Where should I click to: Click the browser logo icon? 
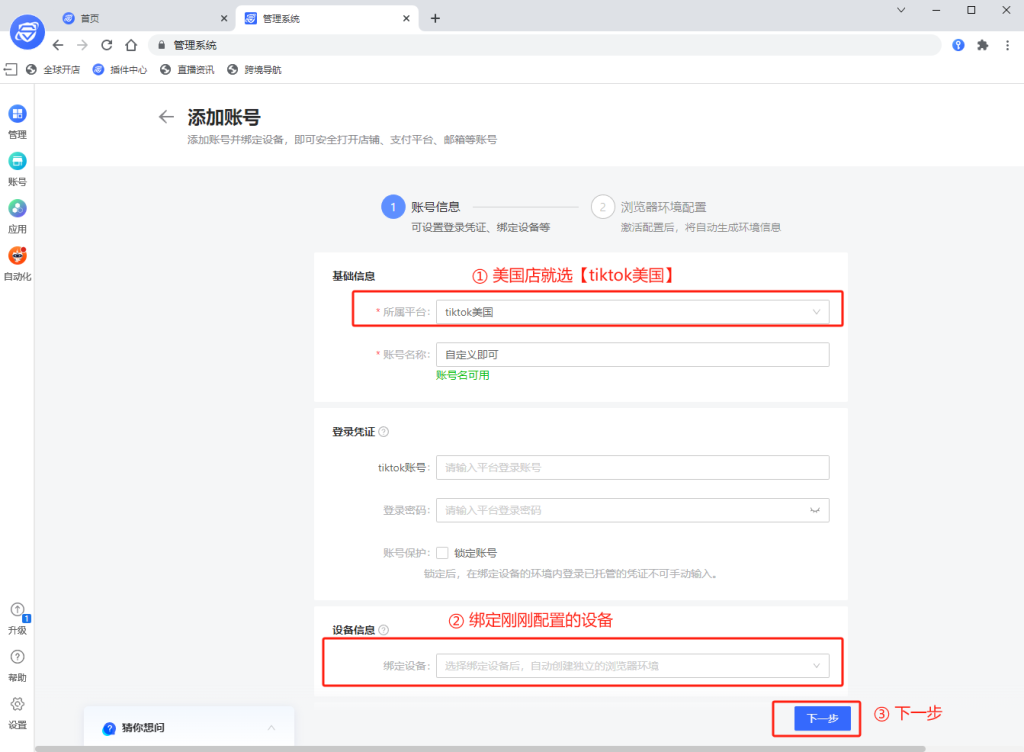pos(27,31)
